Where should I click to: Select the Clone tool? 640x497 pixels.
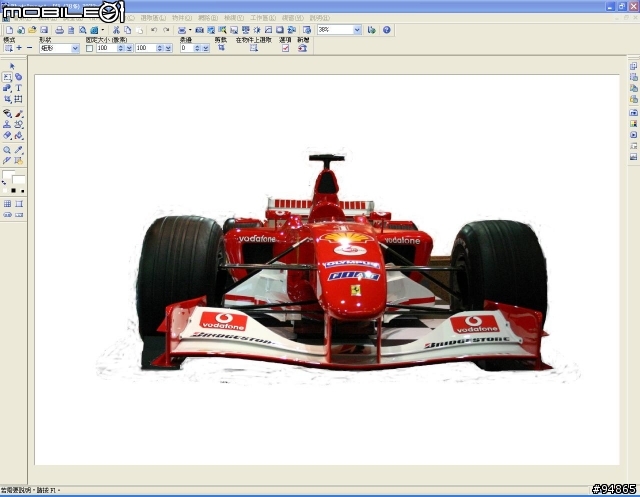[x=18, y=124]
